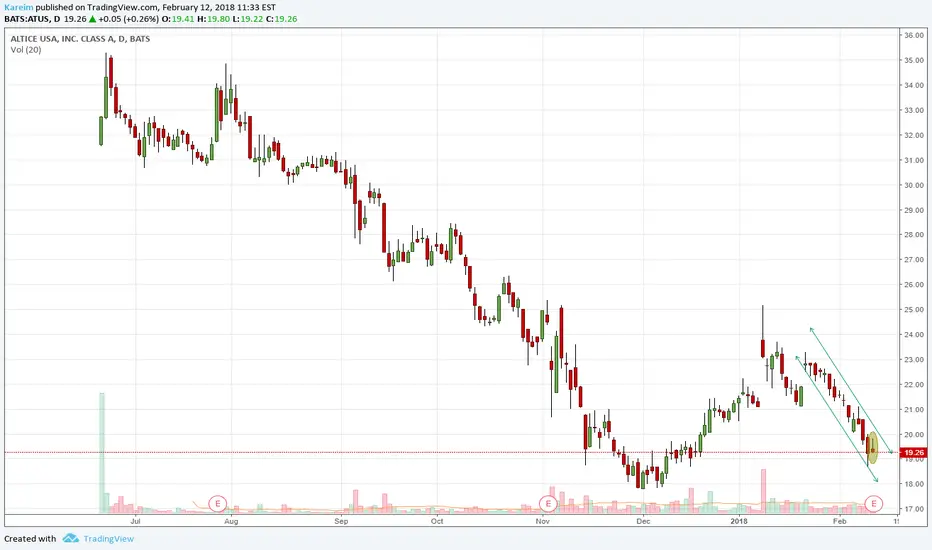
Task: Click the Feb label on the time axis
Action: click(839, 521)
